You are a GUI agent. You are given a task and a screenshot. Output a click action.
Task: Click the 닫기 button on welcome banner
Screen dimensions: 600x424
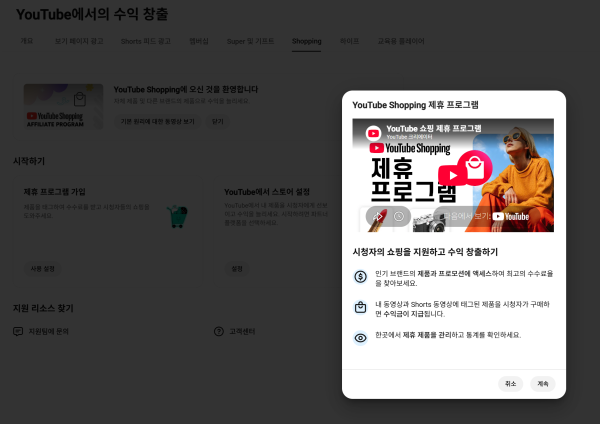pos(218,121)
